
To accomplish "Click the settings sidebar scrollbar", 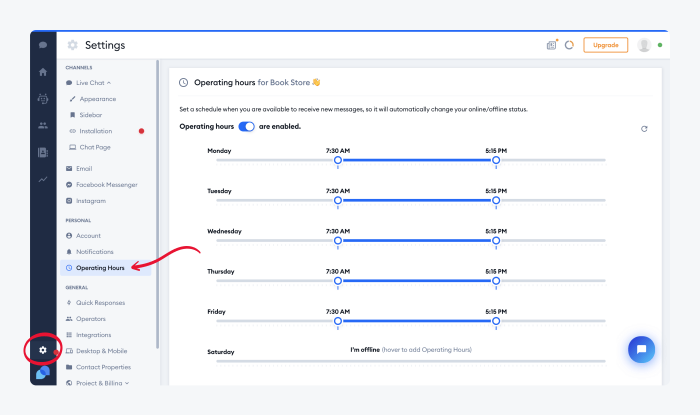I will (x=157, y=204).
